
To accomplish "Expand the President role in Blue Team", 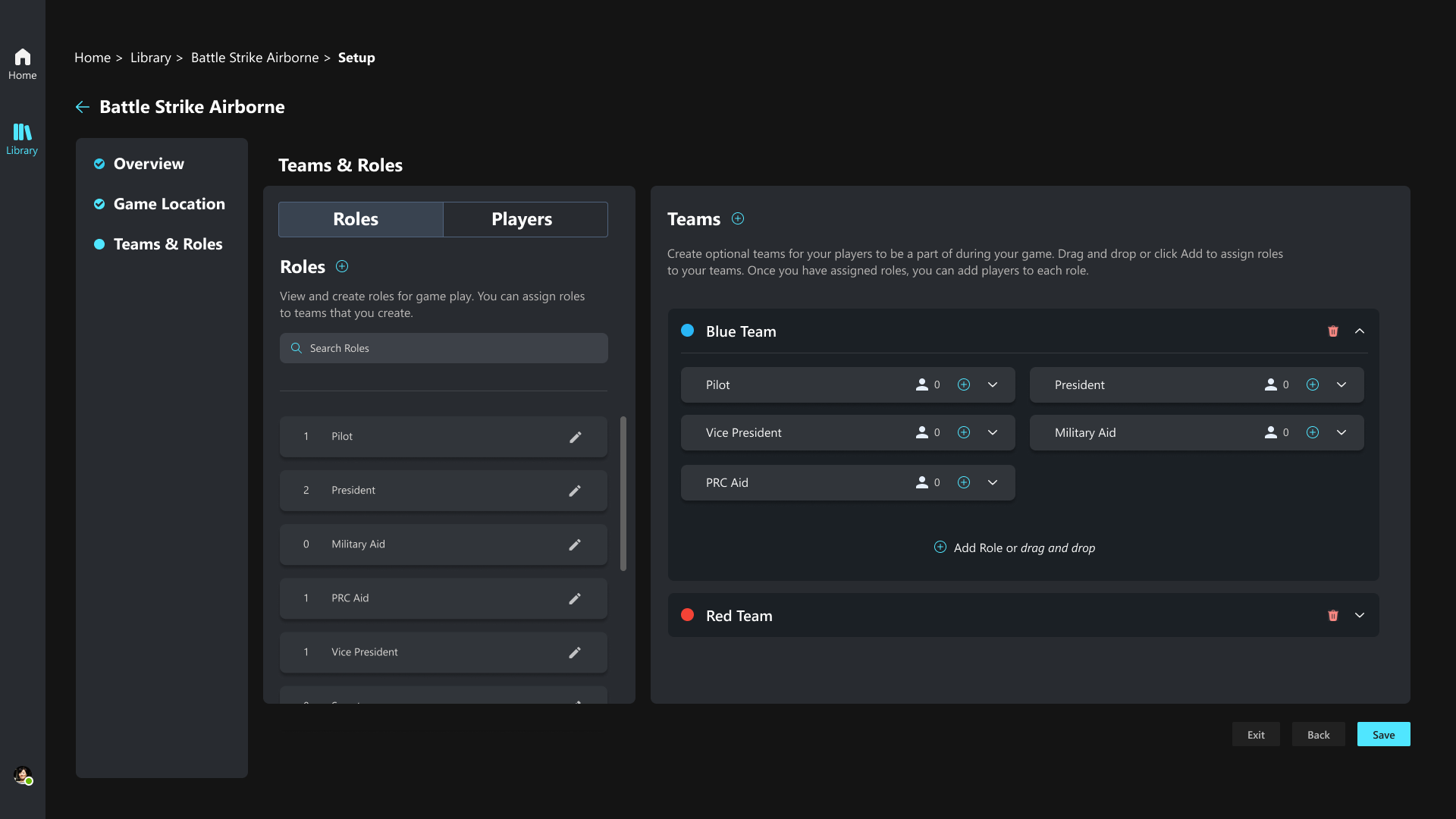I will tap(1341, 385).
